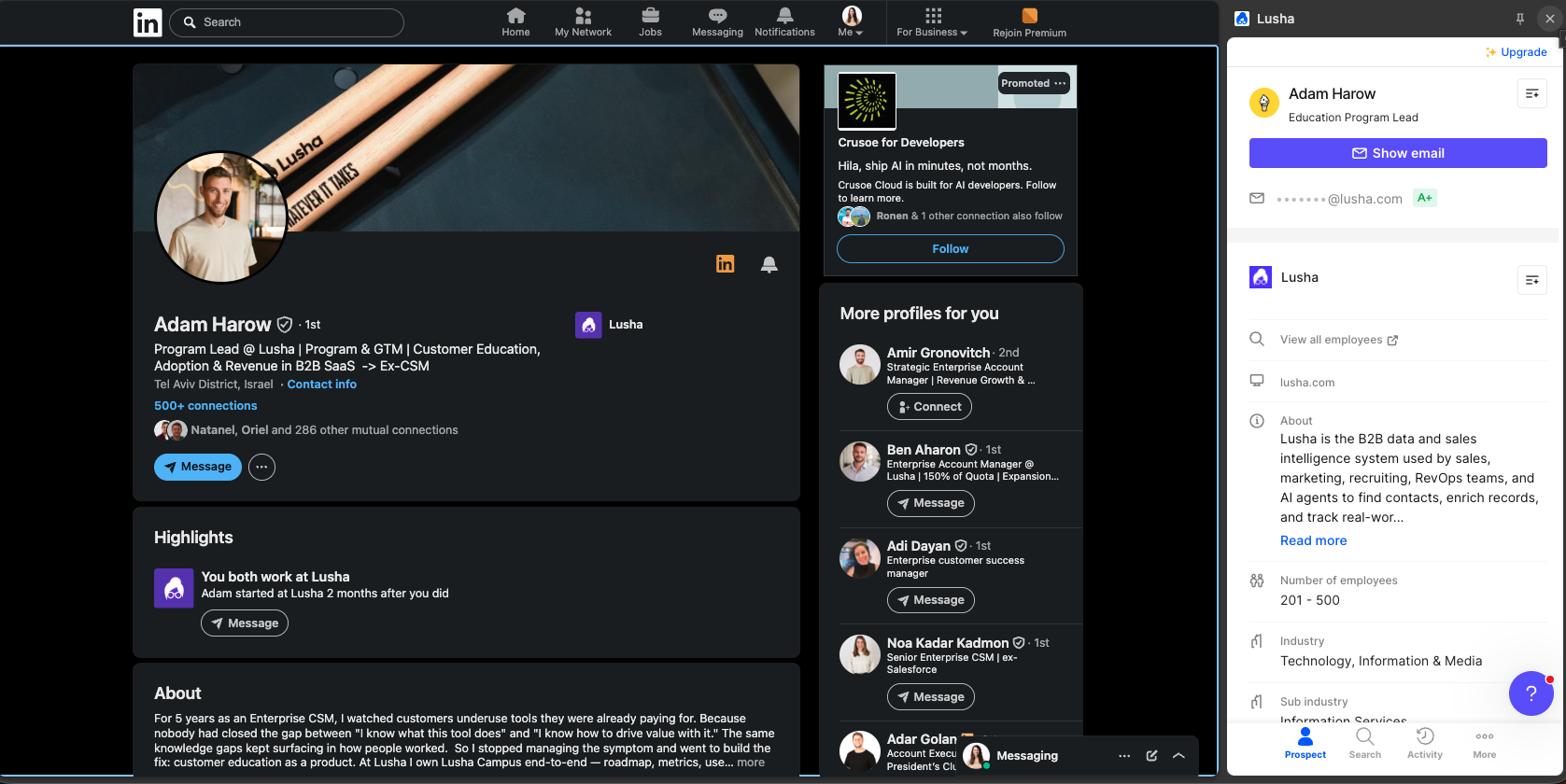Click Number of employees value 201 - 500
This screenshot has width=1566, height=784.
(x=1309, y=600)
